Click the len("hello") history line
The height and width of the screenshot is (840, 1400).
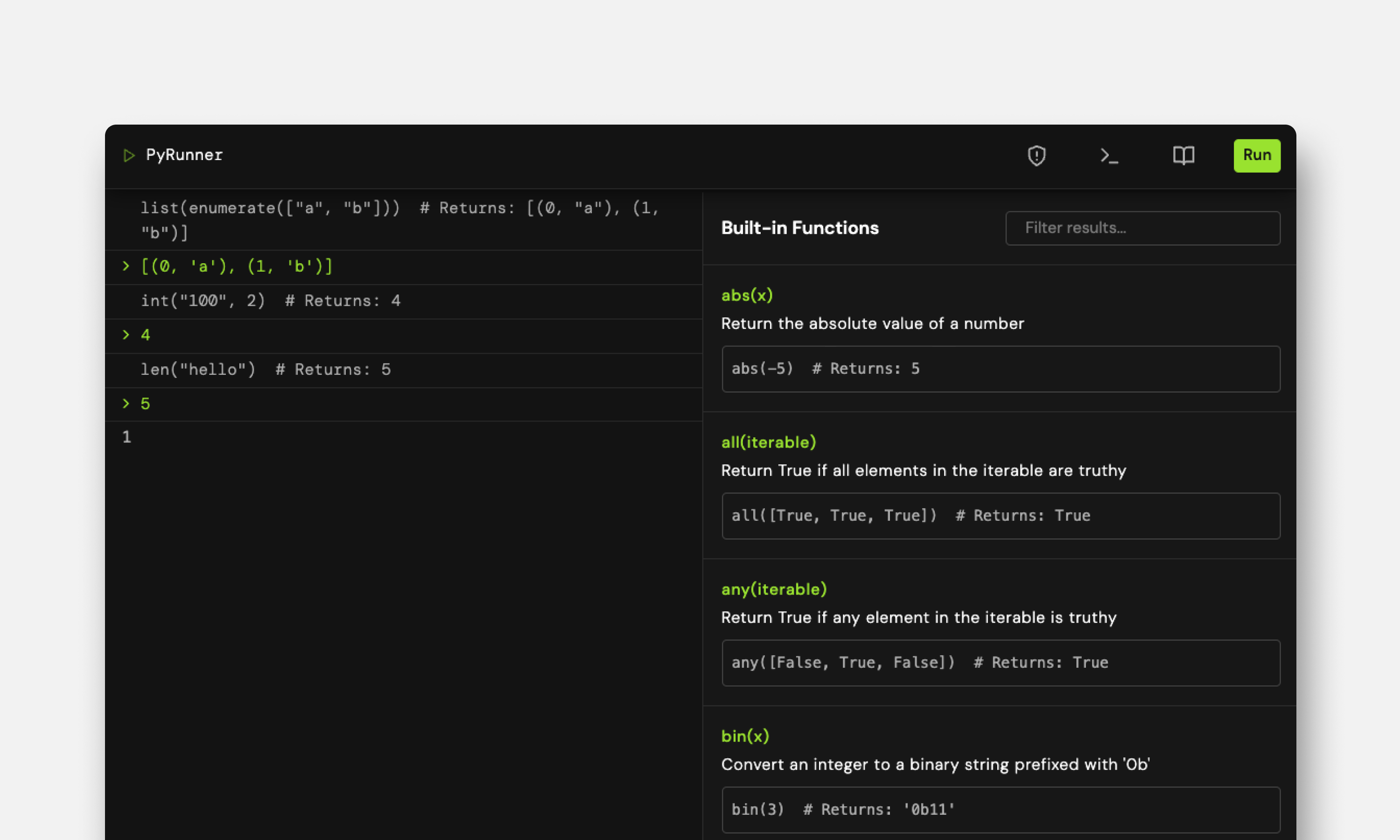pyautogui.click(x=404, y=370)
